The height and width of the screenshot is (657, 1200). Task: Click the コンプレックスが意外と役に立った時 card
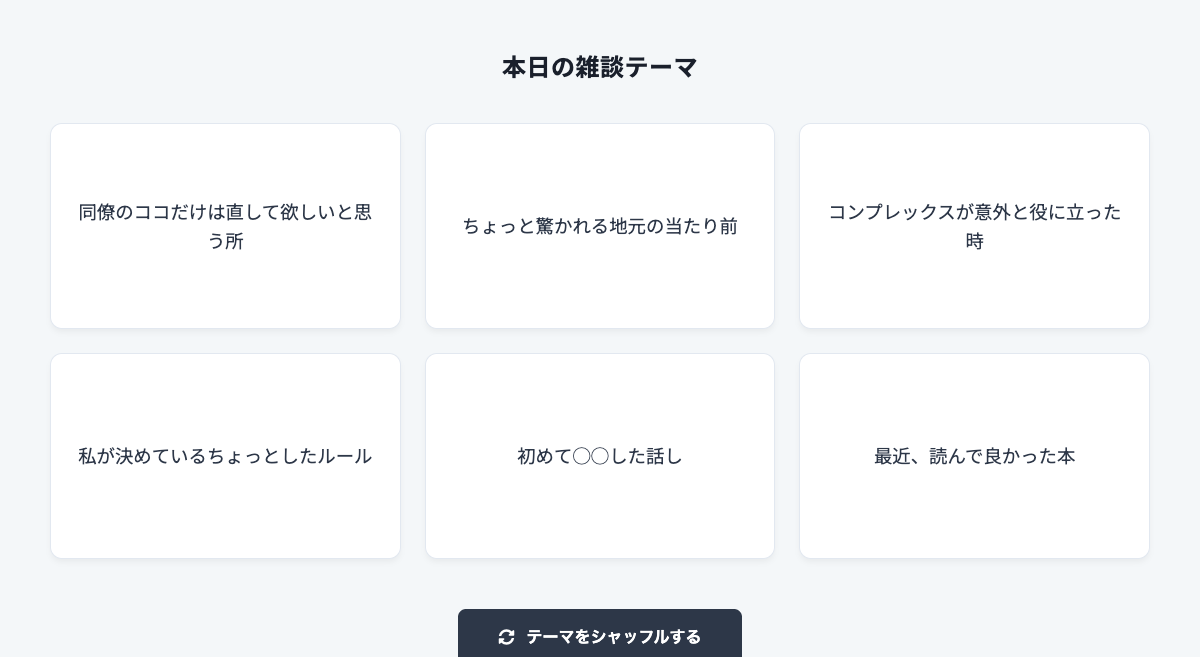click(974, 226)
